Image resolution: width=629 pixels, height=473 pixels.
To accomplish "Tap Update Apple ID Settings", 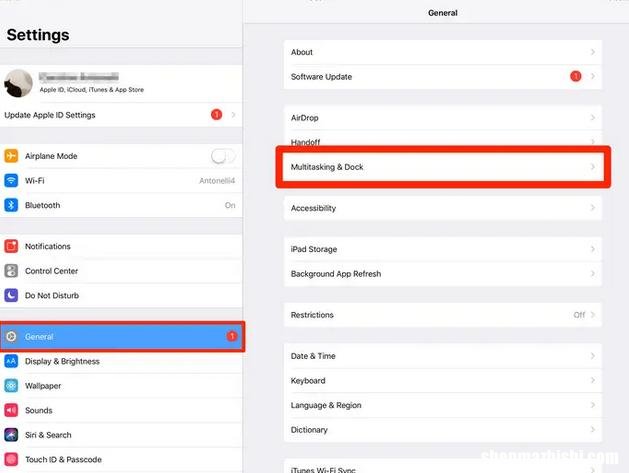I will click(121, 115).
